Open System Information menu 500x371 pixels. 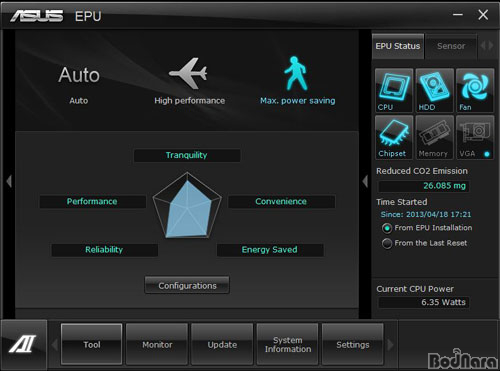(x=288, y=344)
